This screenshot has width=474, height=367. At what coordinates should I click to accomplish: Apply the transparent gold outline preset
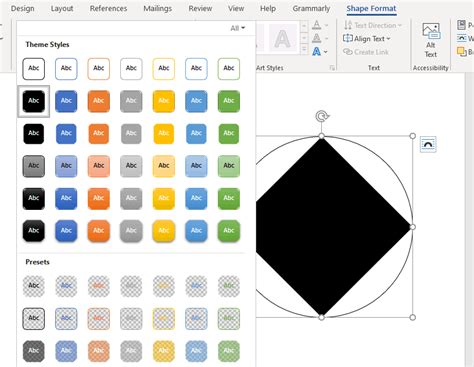click(x=164, y=319)
